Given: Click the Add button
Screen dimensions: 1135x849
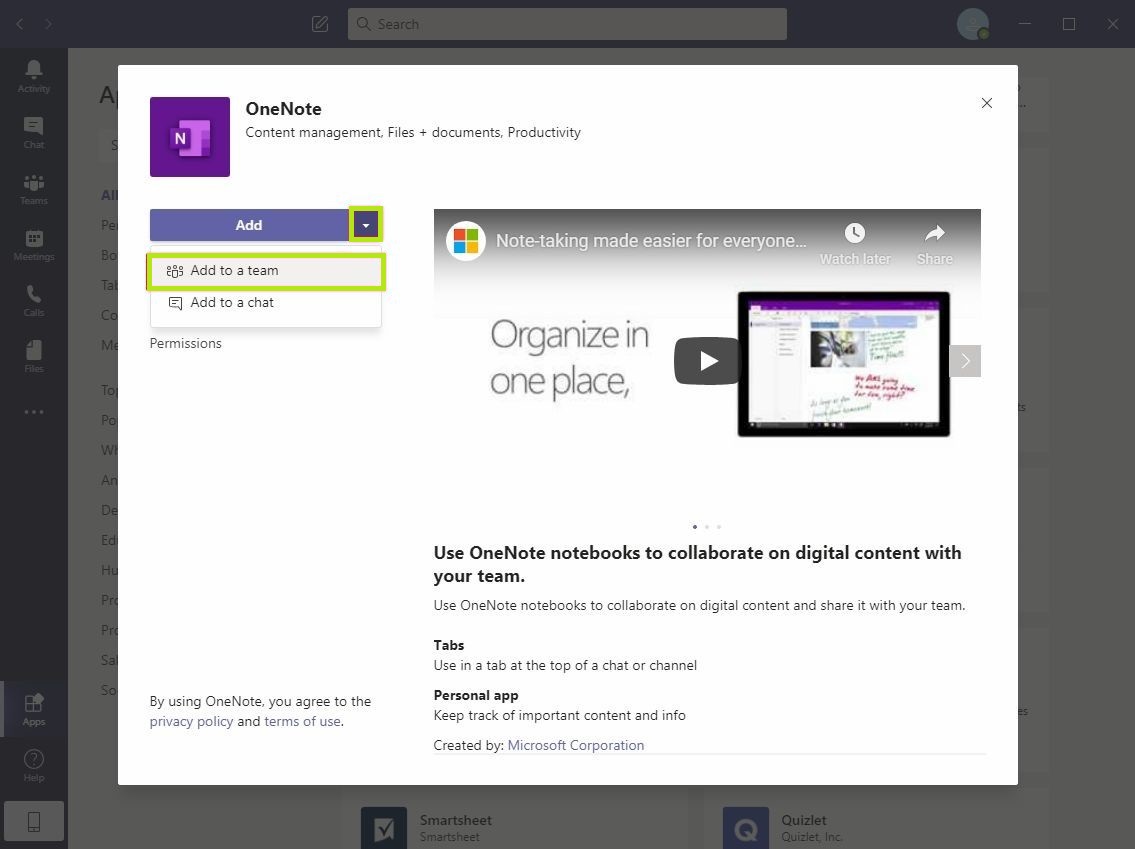Looking at the screenshot, I should [249, 225].
